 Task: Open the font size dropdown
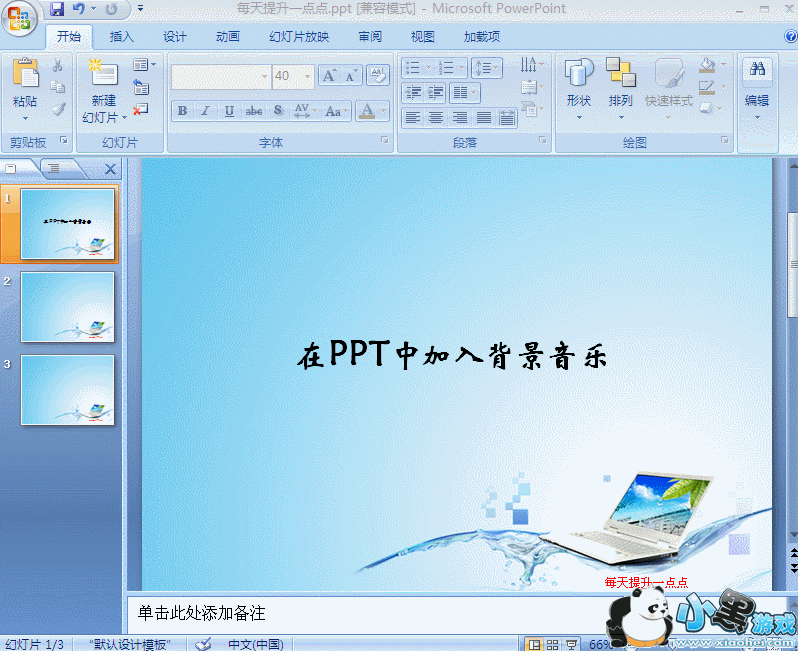[x=307, y=76]
